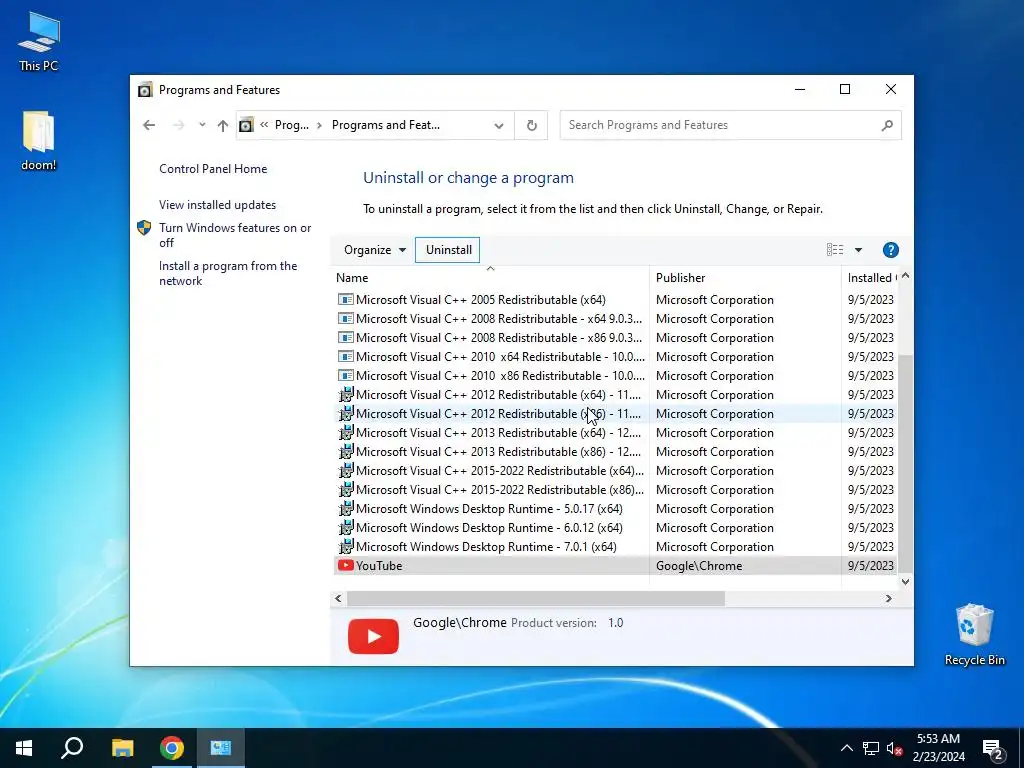Image resolution: width=1024 pixels, height=768 pixels.
Task: Refresh the Programs and Features list
Action: (x=532, y=125)
